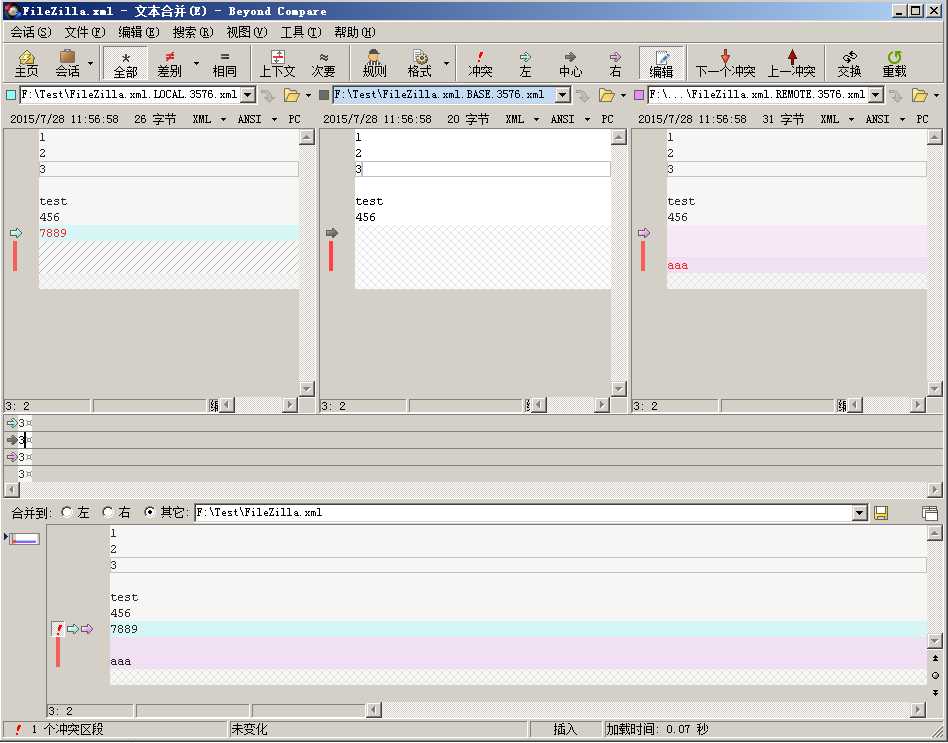948x743 pixels.
Task: Toggle 编辑 edit mode button
Action: pos(661,63)
